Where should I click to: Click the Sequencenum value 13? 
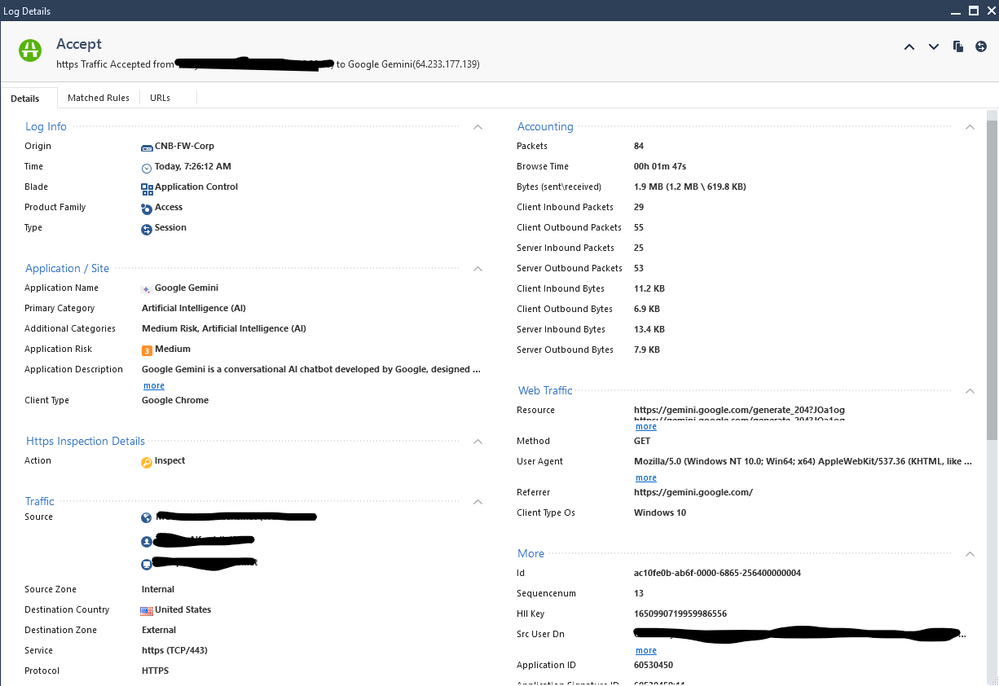(638, 593)
